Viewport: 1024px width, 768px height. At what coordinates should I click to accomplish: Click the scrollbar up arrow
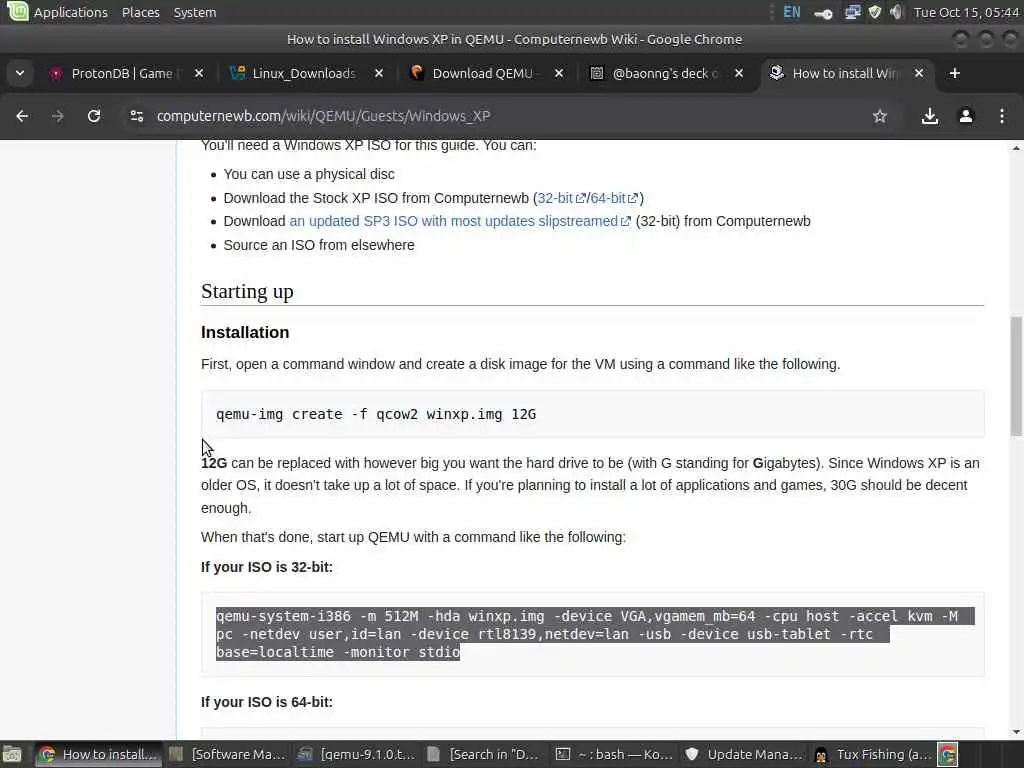coord(1016,148)
